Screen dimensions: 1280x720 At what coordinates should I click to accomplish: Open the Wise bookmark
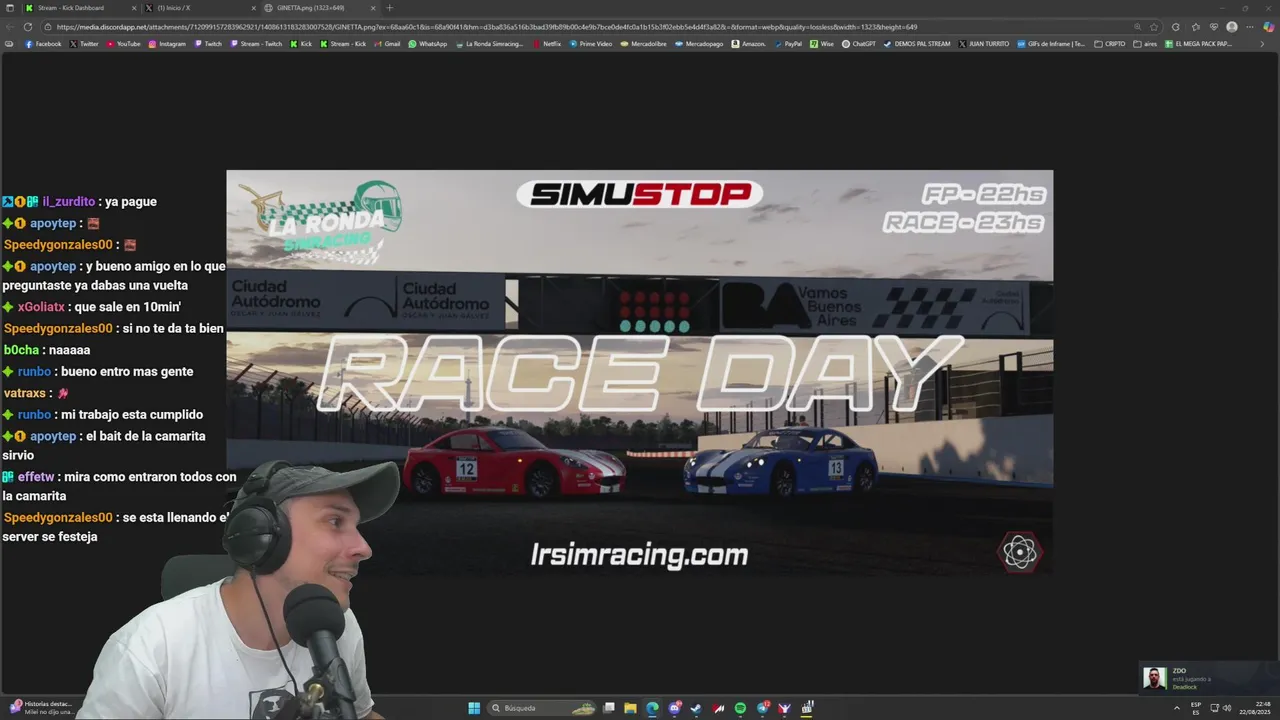(x=822, y=44)
